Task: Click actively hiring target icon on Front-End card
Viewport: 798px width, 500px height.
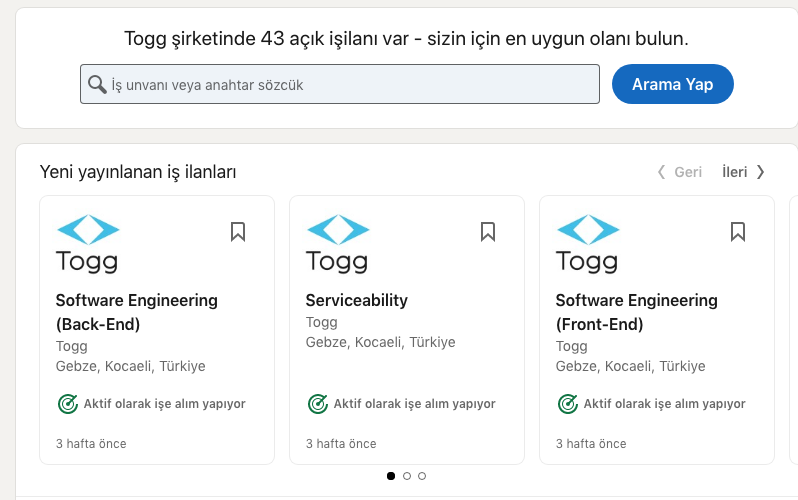Action: (567, 404)
